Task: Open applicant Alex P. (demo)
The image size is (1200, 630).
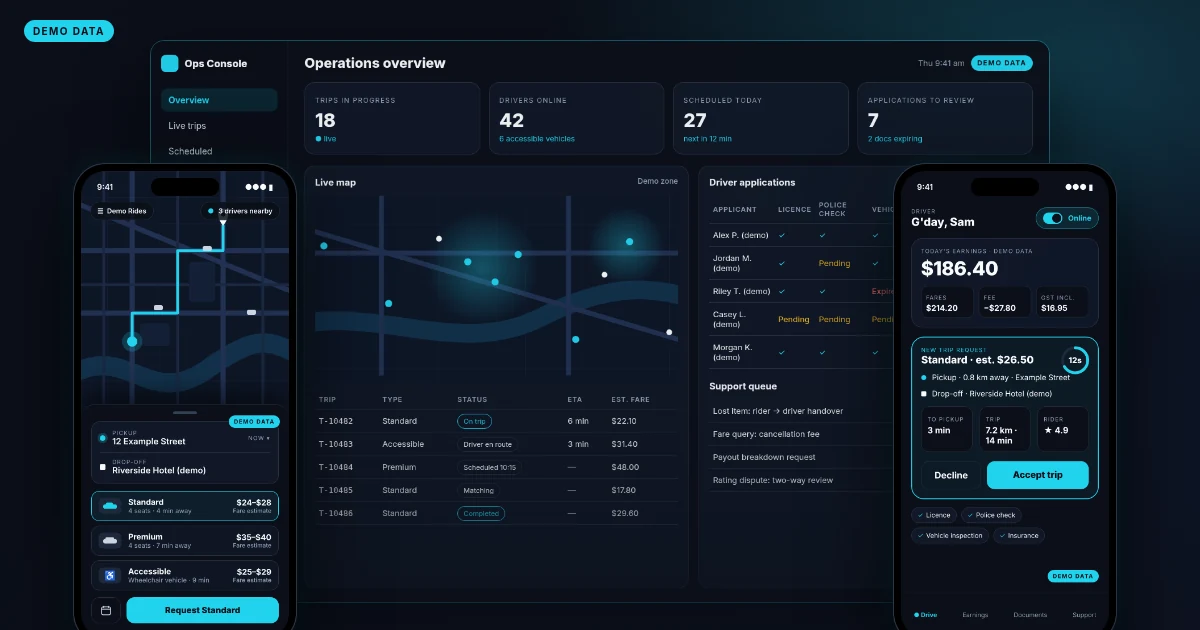Action: click(x=739, y=235)
